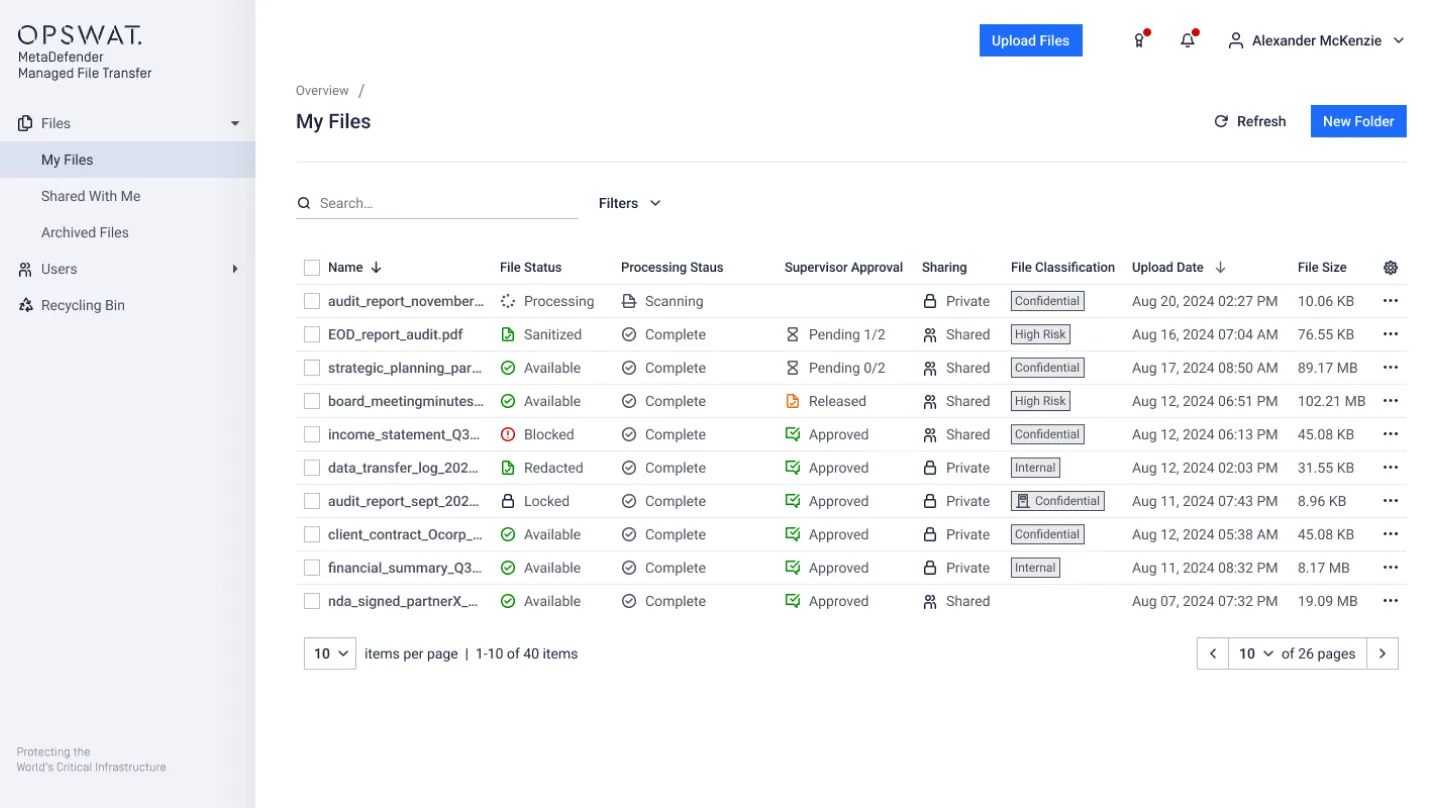Expand the Filters dropdown
The height and width of the screenshot is (808, 1440).
[x=630, y=203]
